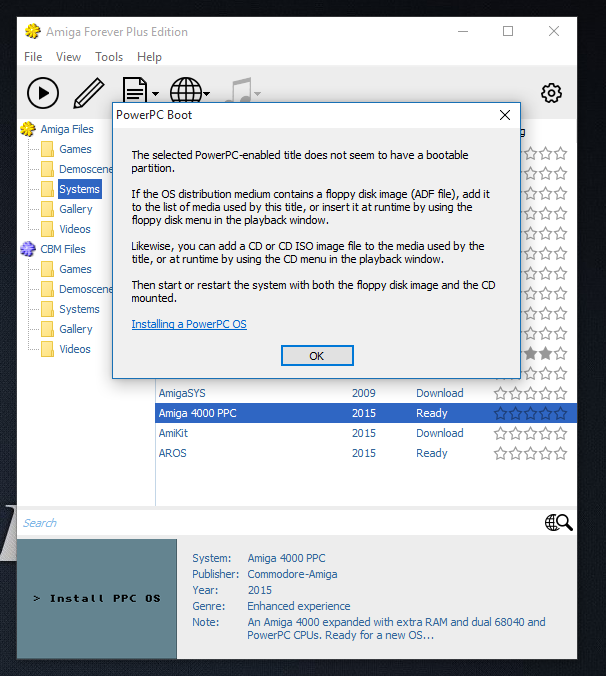This screenshot has height=676, width=606.
Task: Click the music note icon
Action: click(238, 90)
